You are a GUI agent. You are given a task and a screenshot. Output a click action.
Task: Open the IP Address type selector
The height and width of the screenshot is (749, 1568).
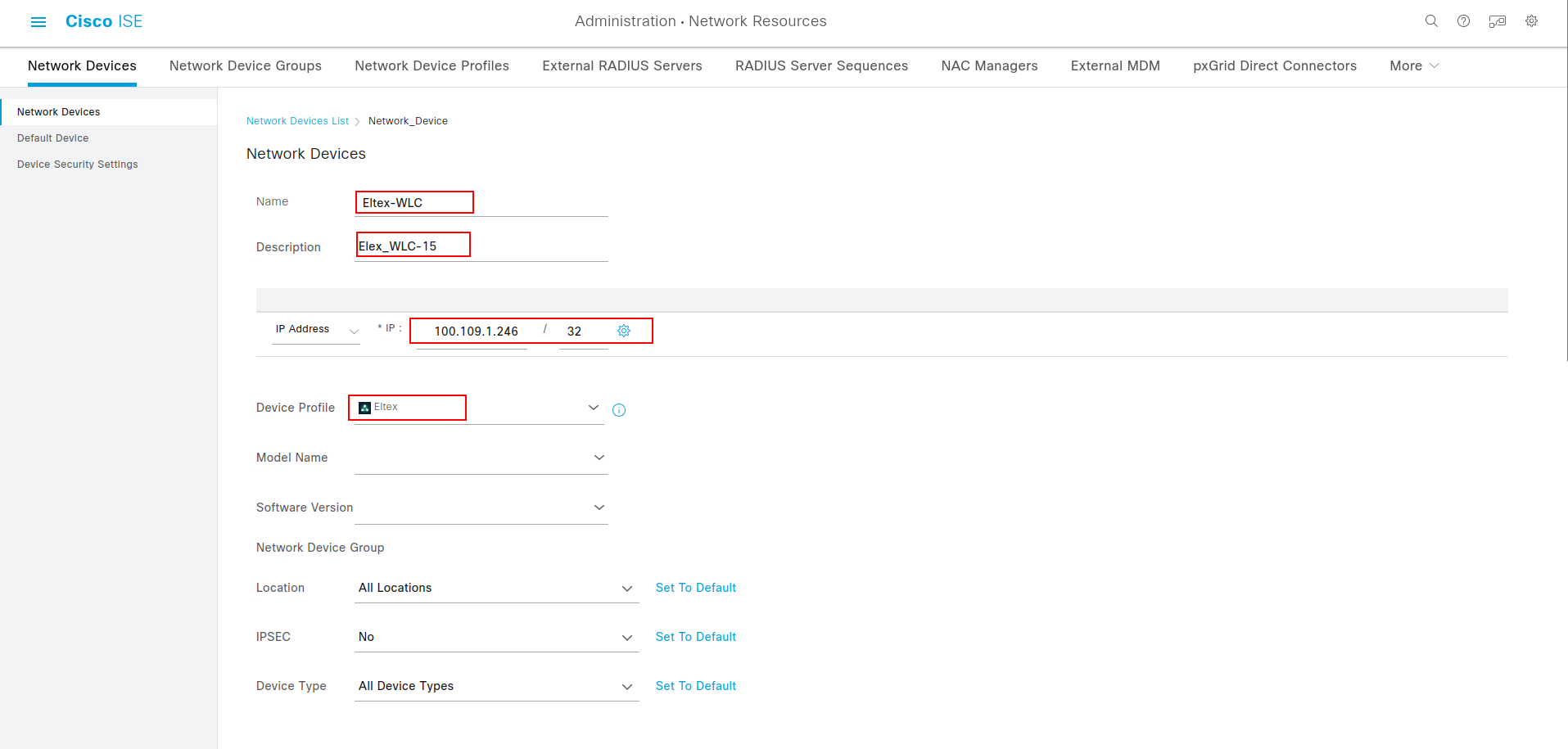point(316,330)
